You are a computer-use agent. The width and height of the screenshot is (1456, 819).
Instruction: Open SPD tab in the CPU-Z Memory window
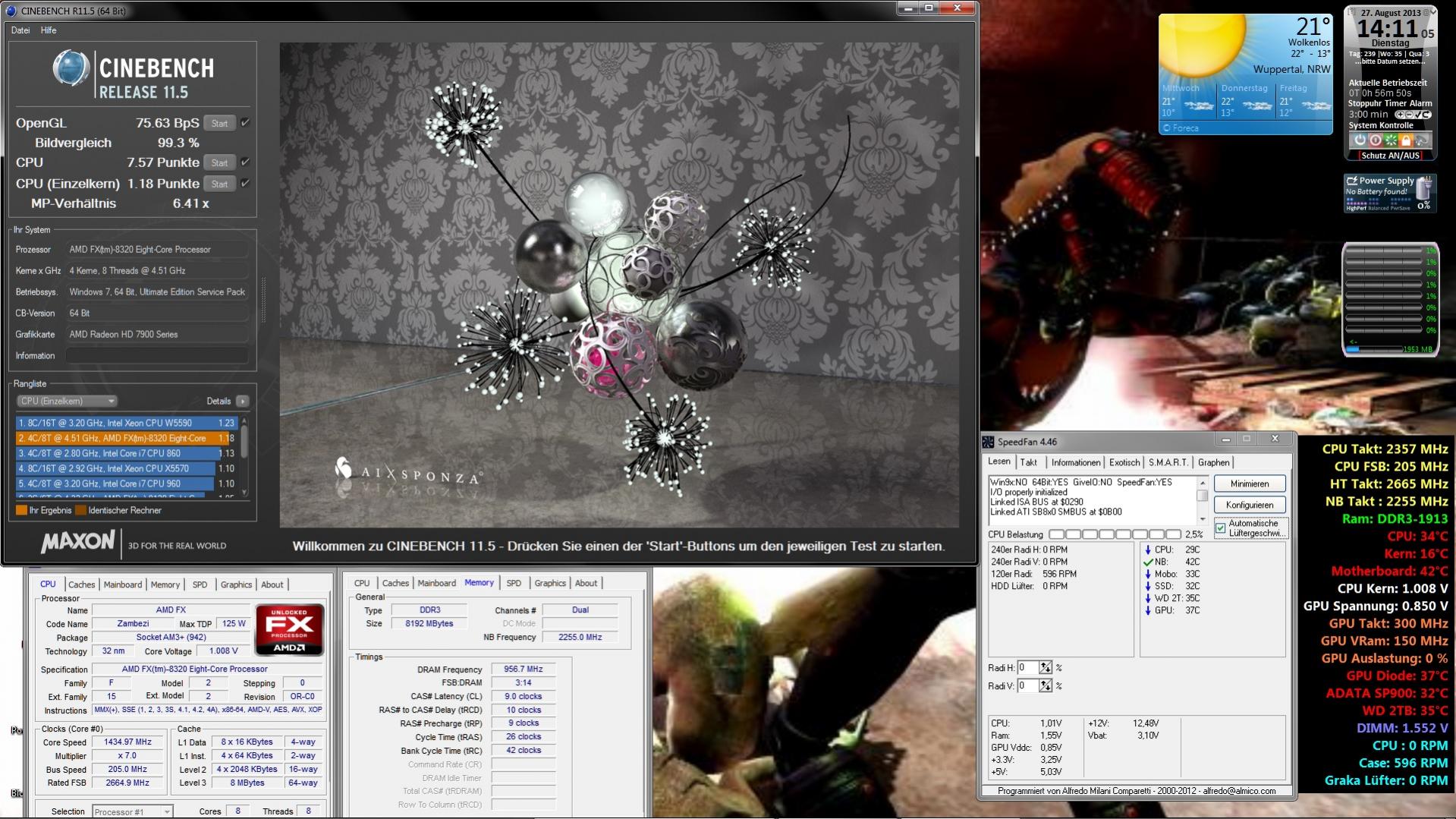click(x=514, y=583)
